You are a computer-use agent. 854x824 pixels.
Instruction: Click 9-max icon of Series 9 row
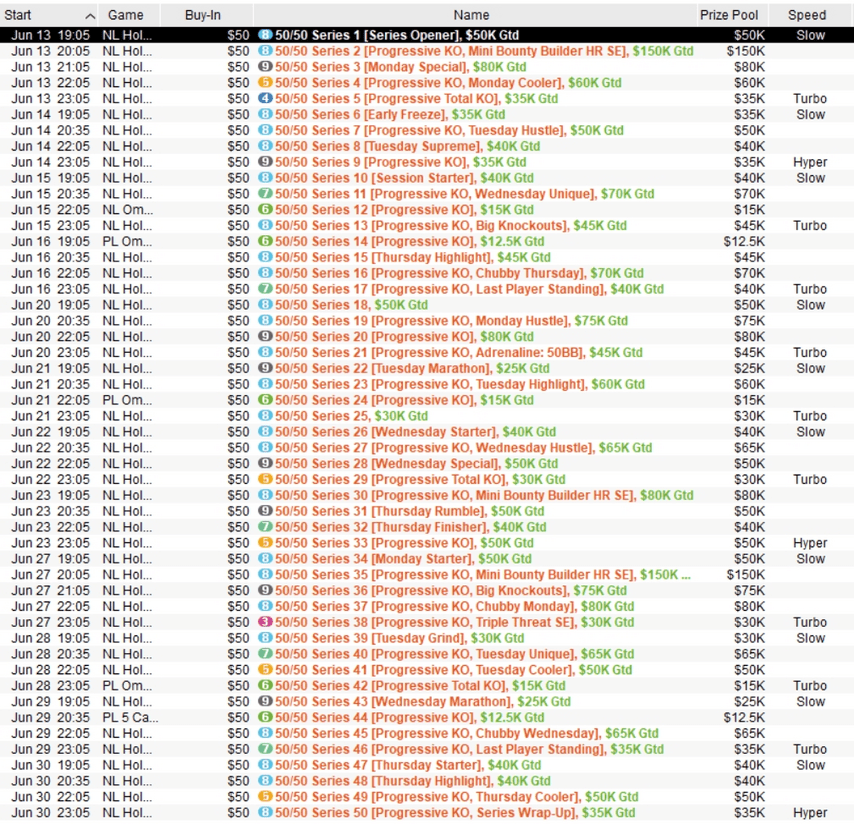click(x=265, y=162)
